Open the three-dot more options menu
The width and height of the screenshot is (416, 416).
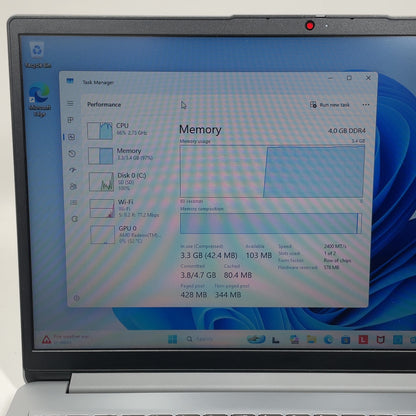click(x=366, y=105)
